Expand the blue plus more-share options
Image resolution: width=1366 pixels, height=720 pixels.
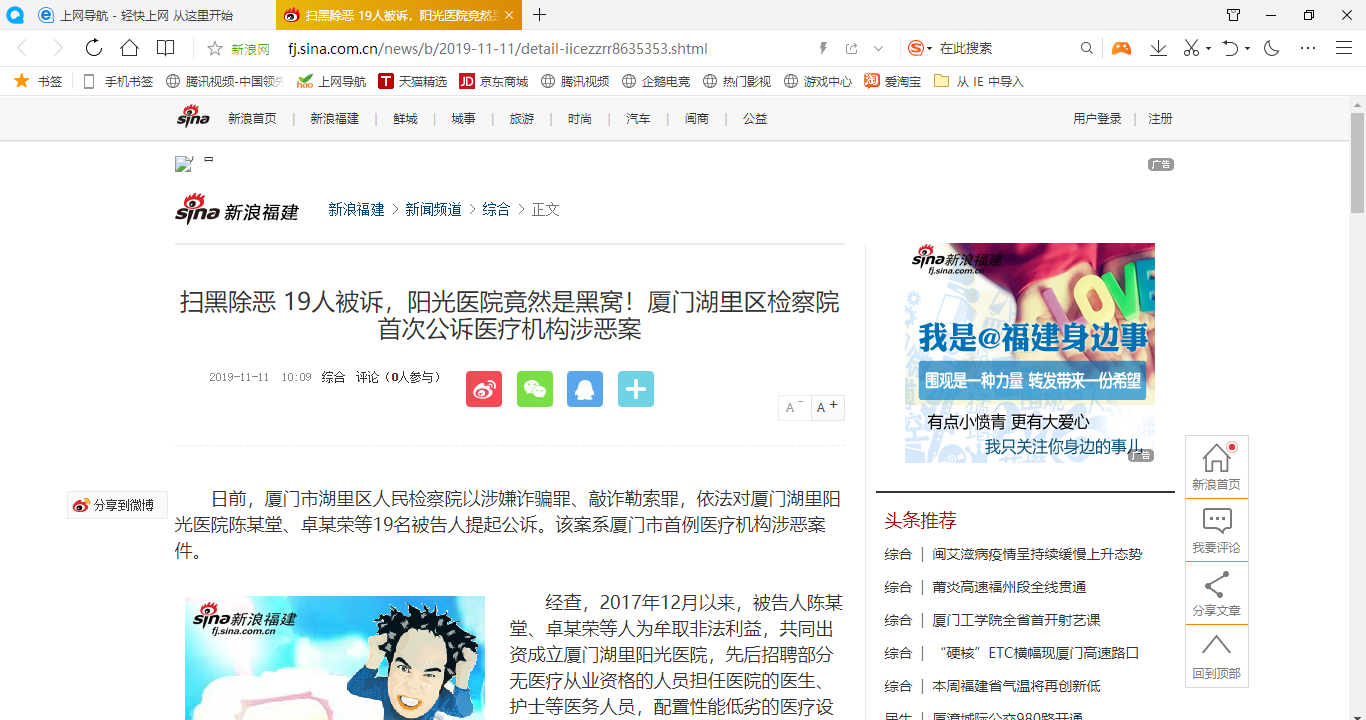tap(636, 389)
